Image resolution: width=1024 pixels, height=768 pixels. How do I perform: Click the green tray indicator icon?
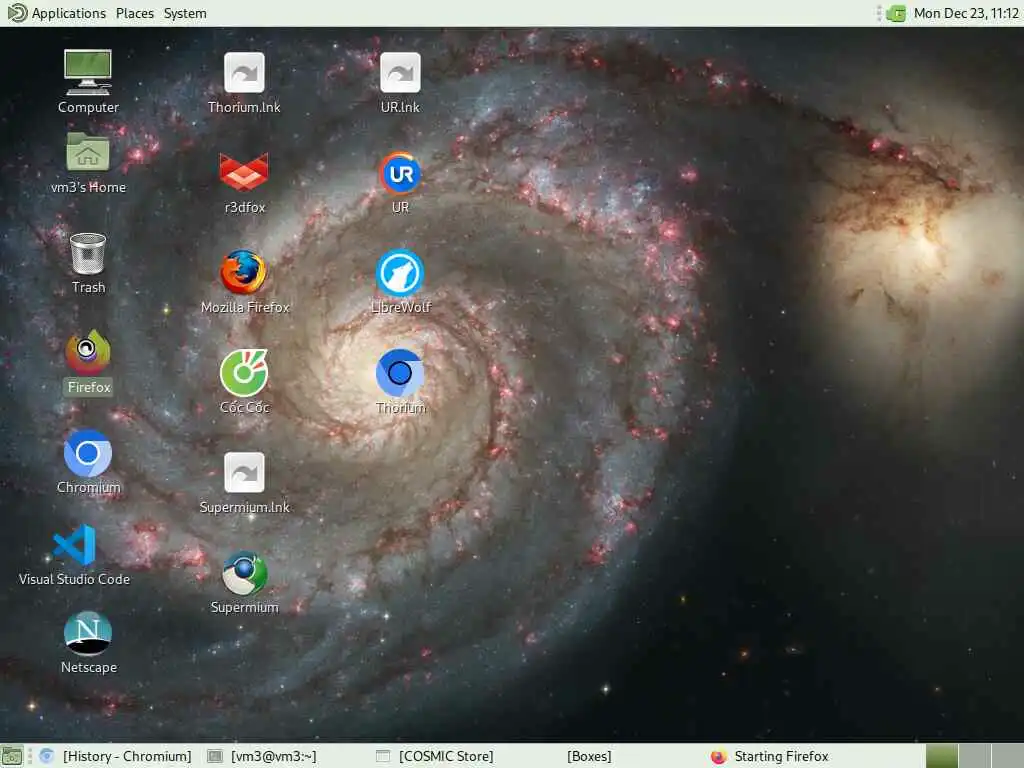click(x=896, y=13)
